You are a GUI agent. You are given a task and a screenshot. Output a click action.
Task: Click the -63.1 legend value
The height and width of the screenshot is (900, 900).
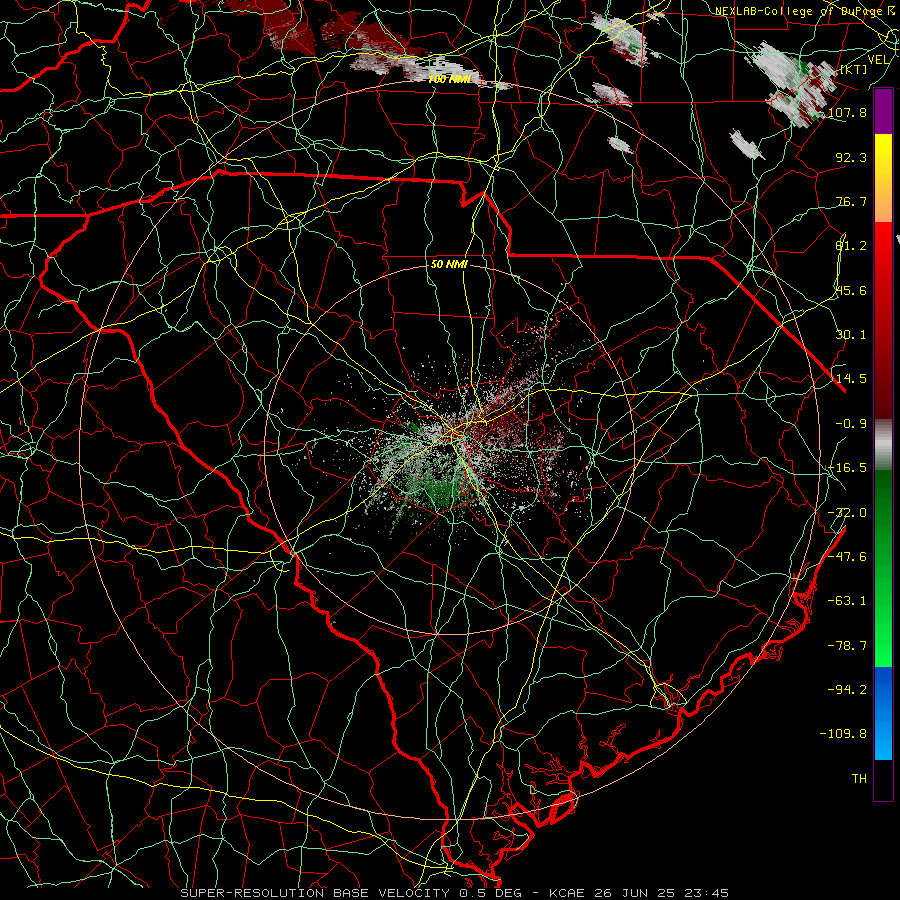(847, 600)
